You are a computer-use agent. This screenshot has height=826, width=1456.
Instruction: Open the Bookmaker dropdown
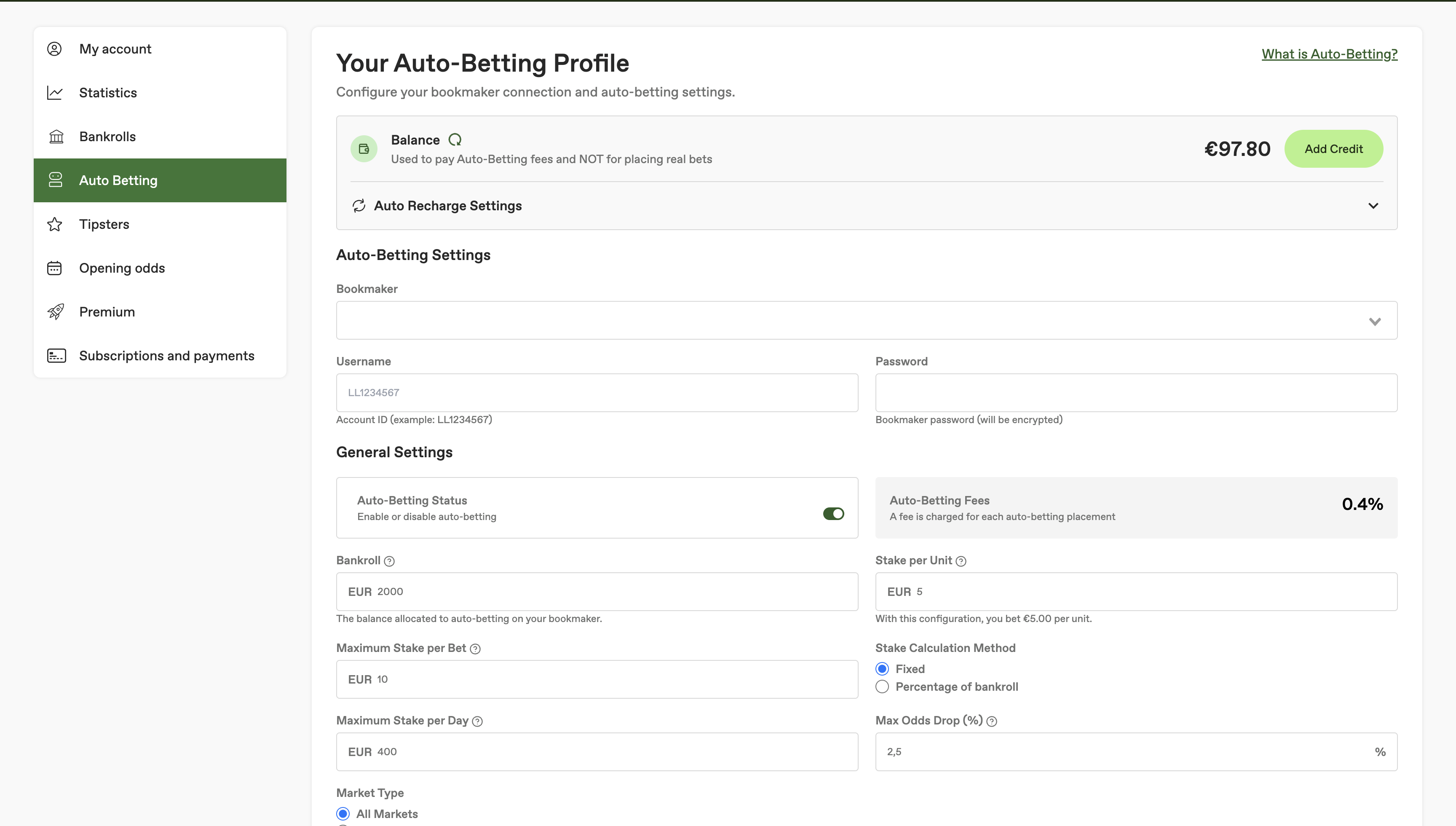point(866,321)
